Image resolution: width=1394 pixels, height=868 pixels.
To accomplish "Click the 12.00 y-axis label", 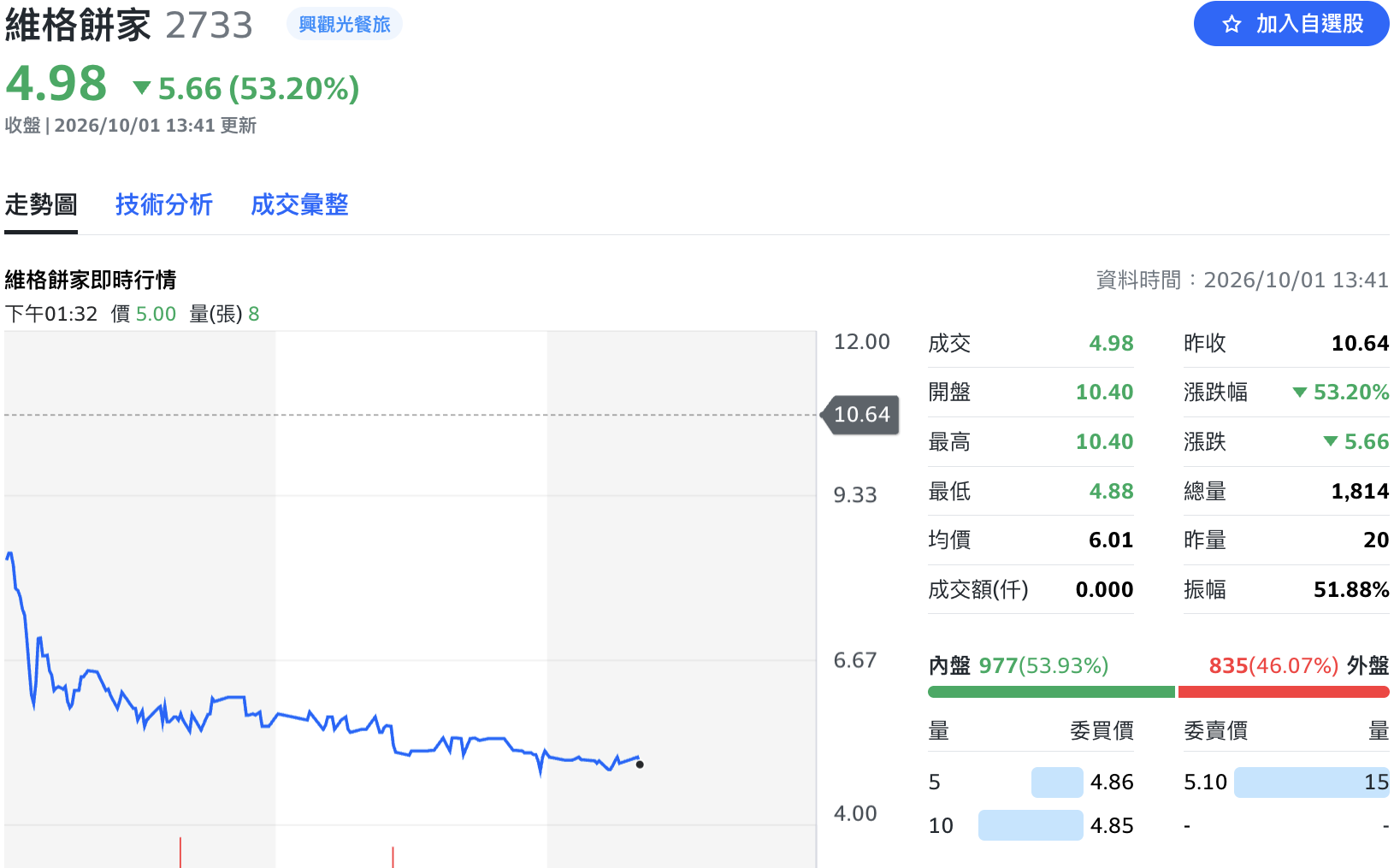I will (862, 342).
